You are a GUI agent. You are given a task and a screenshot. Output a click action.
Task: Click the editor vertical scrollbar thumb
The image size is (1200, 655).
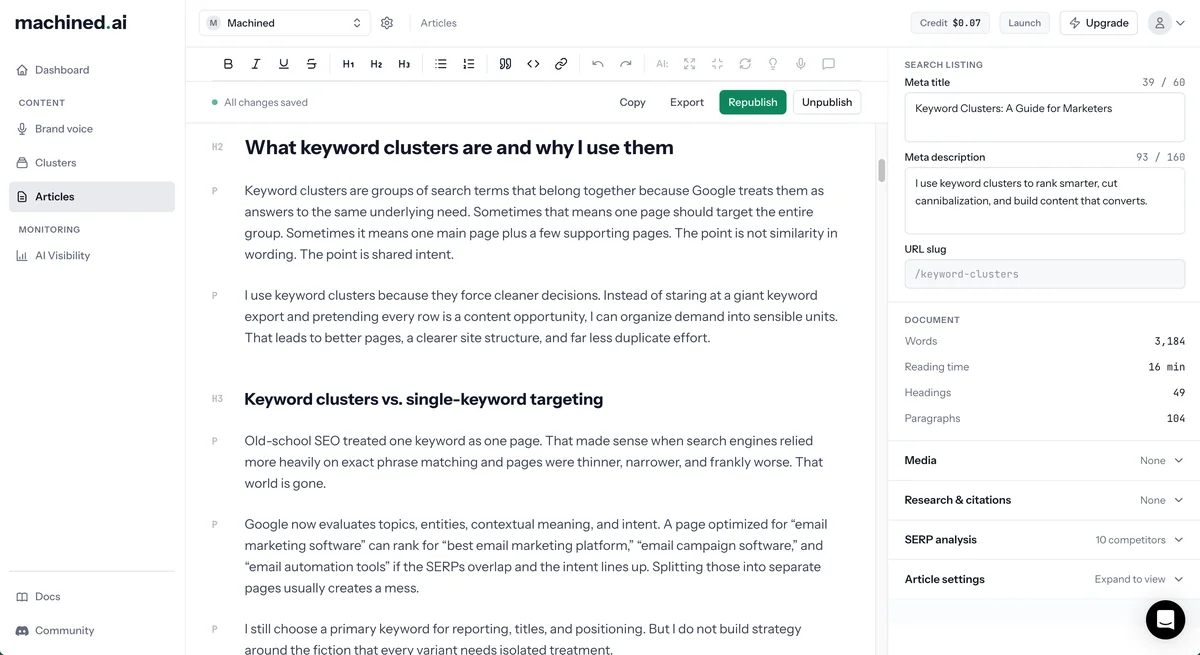click(x=882, y=170)
